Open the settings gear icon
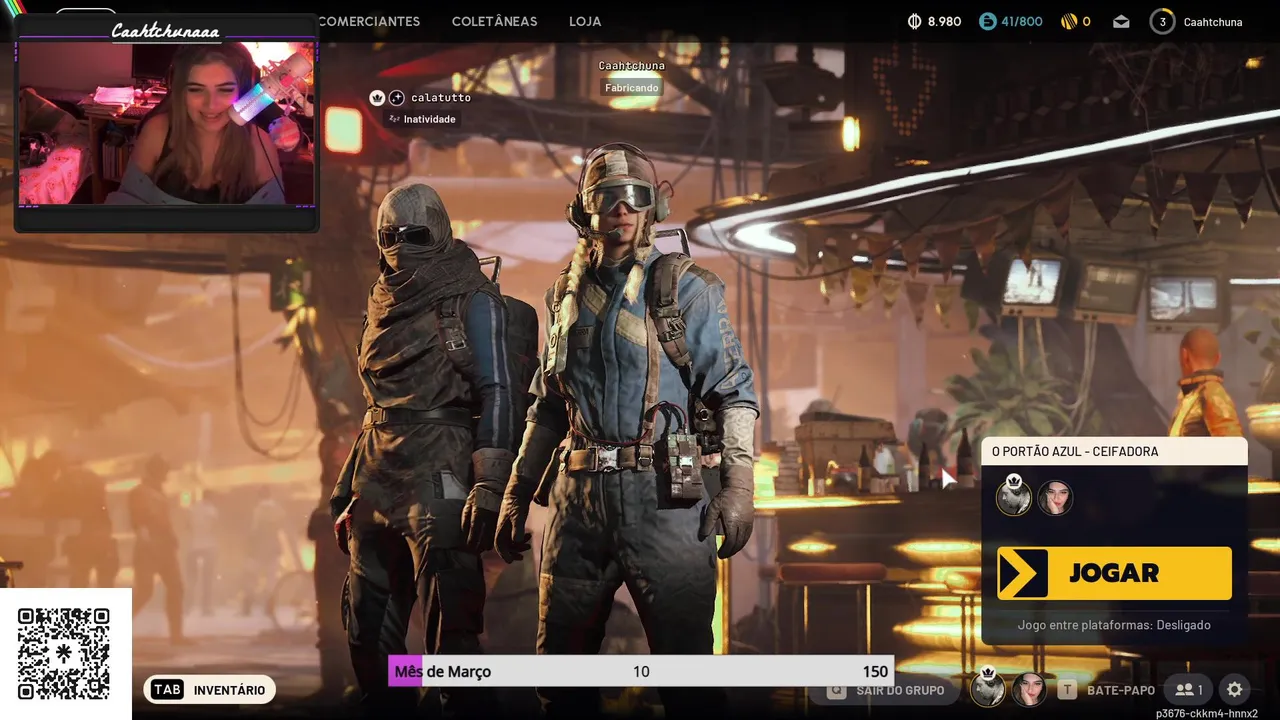The height and width of the screenshot is (720, 1280). point(1235,690)
